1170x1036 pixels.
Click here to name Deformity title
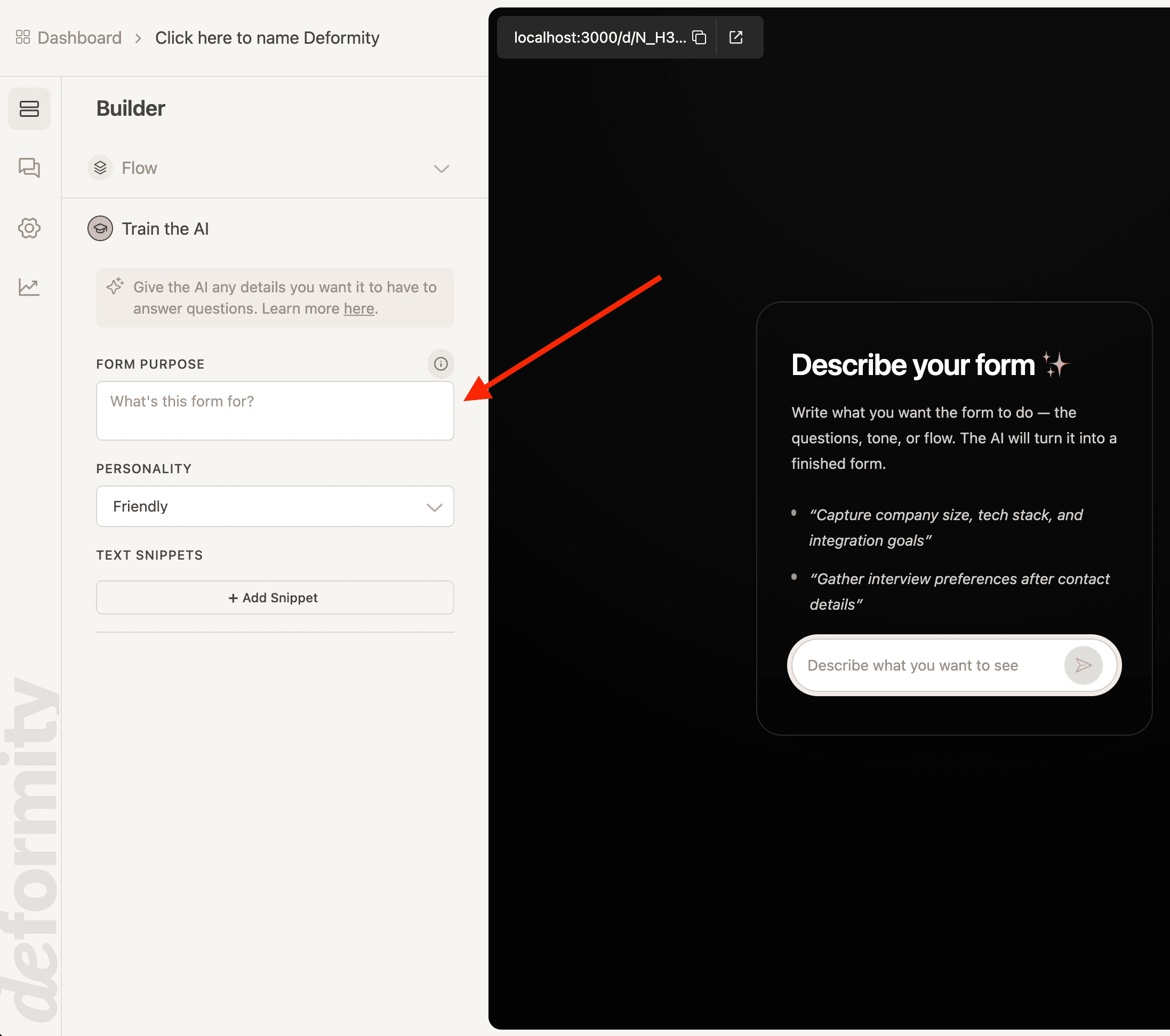pyautogui.click(x=267, y=38)
